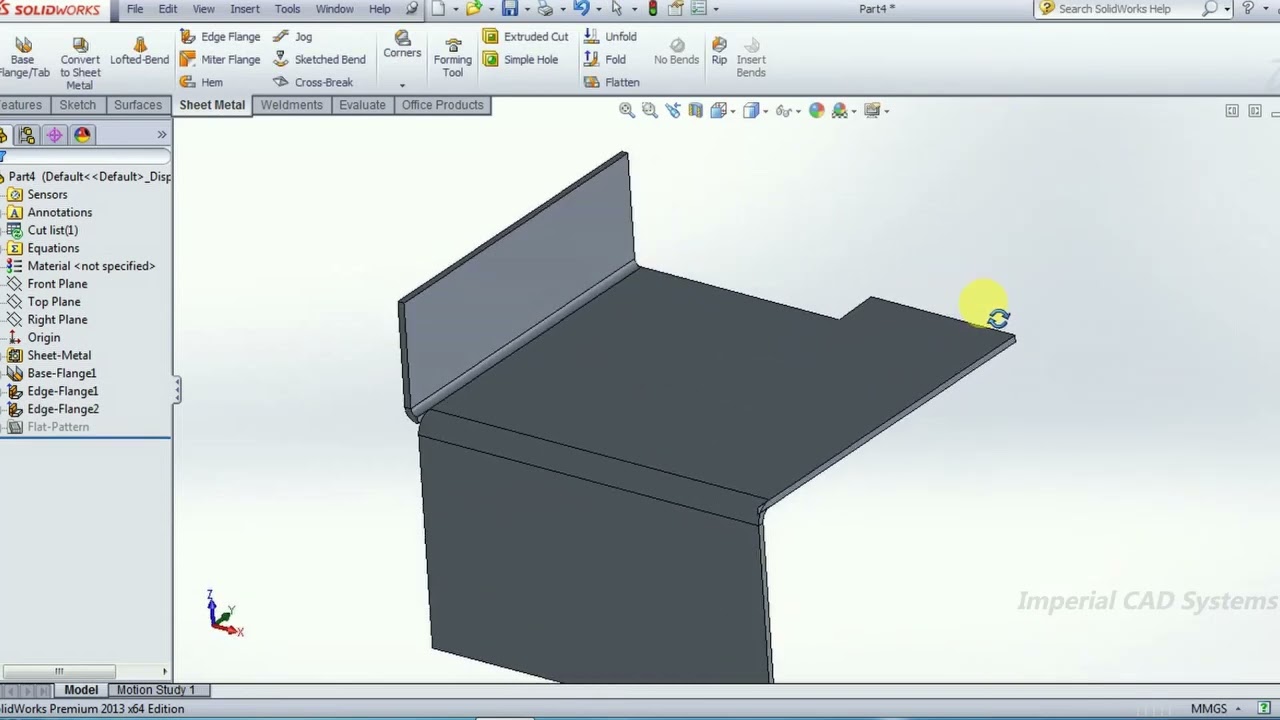Click the Zoom to Area icon
This screenshot has width=1280, height=720.
click(x=650, y=110)
